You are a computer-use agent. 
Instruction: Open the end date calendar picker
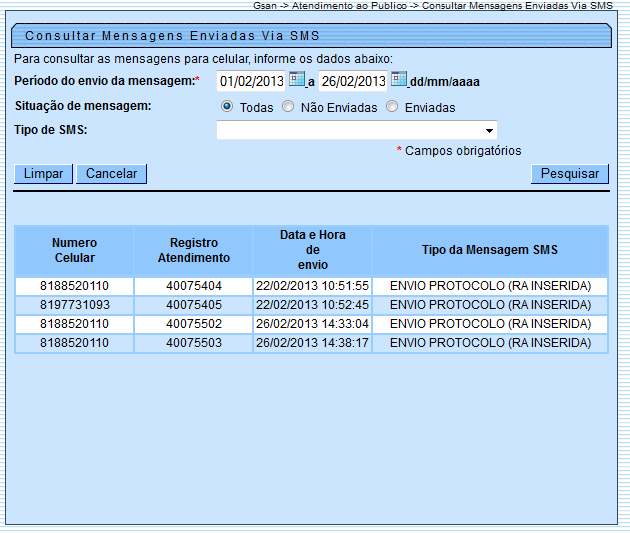399,80
